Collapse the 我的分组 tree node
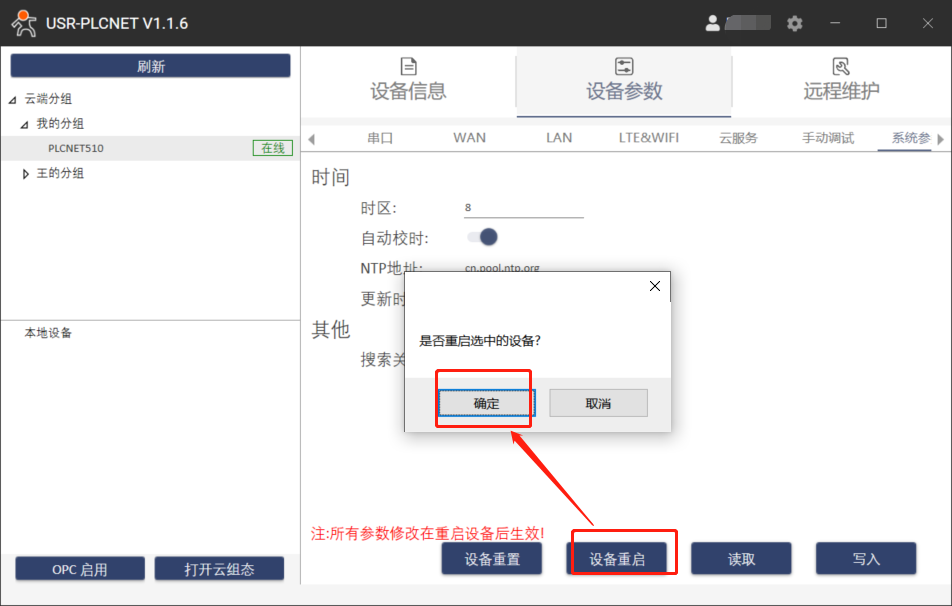The width and height of the screenshot is (952, 606). (25, 124)
